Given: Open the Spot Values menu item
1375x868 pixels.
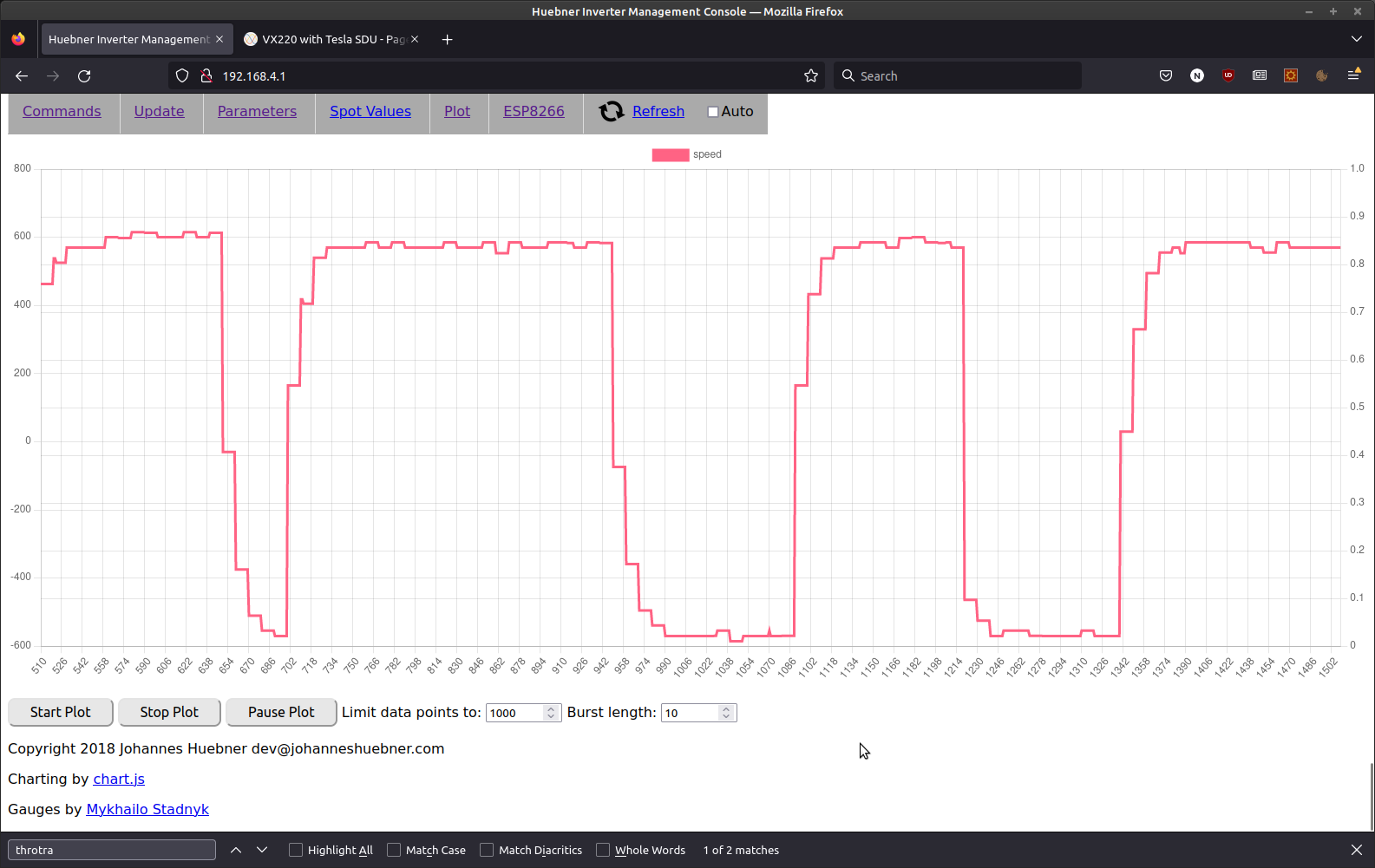Looking at the screenshot, I should tap(370, 111).
